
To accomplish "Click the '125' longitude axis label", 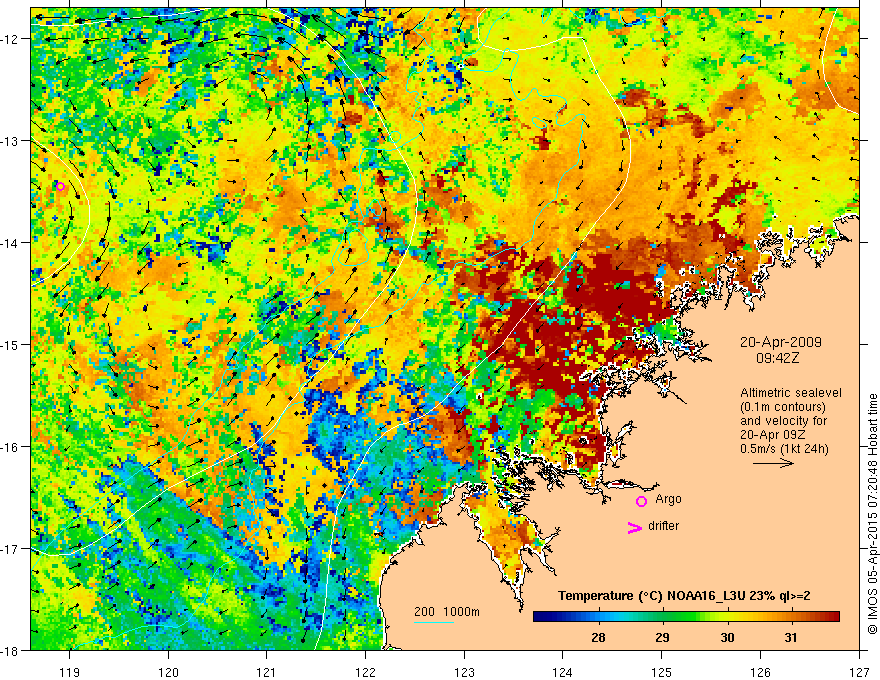I will [x=662, y=672].
